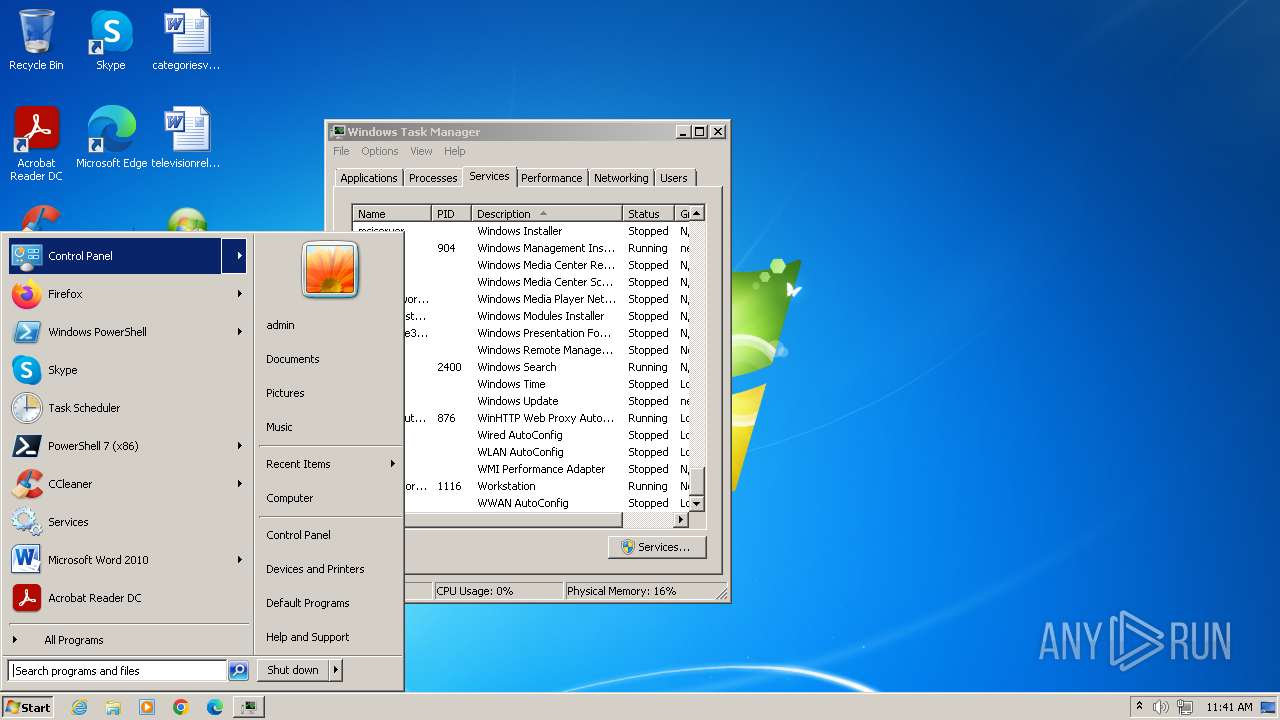Open Acrobat Reader DC desktop icon
The image size is (1280, 720).
(36, 144)
